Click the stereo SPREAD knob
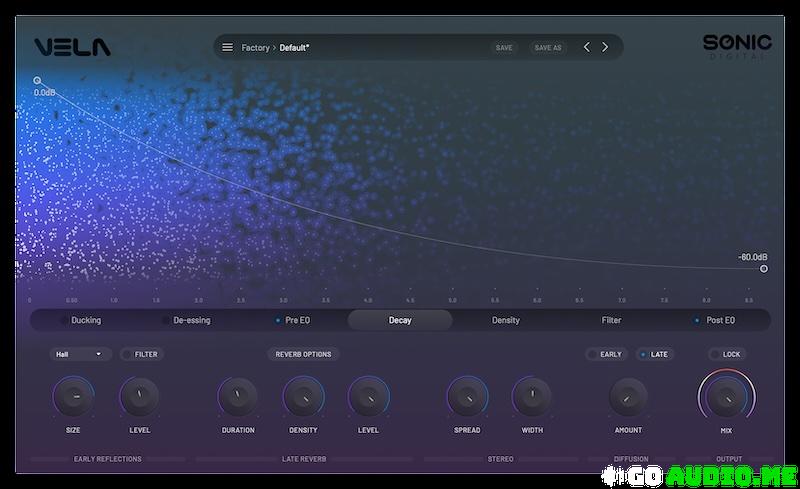 467,397
